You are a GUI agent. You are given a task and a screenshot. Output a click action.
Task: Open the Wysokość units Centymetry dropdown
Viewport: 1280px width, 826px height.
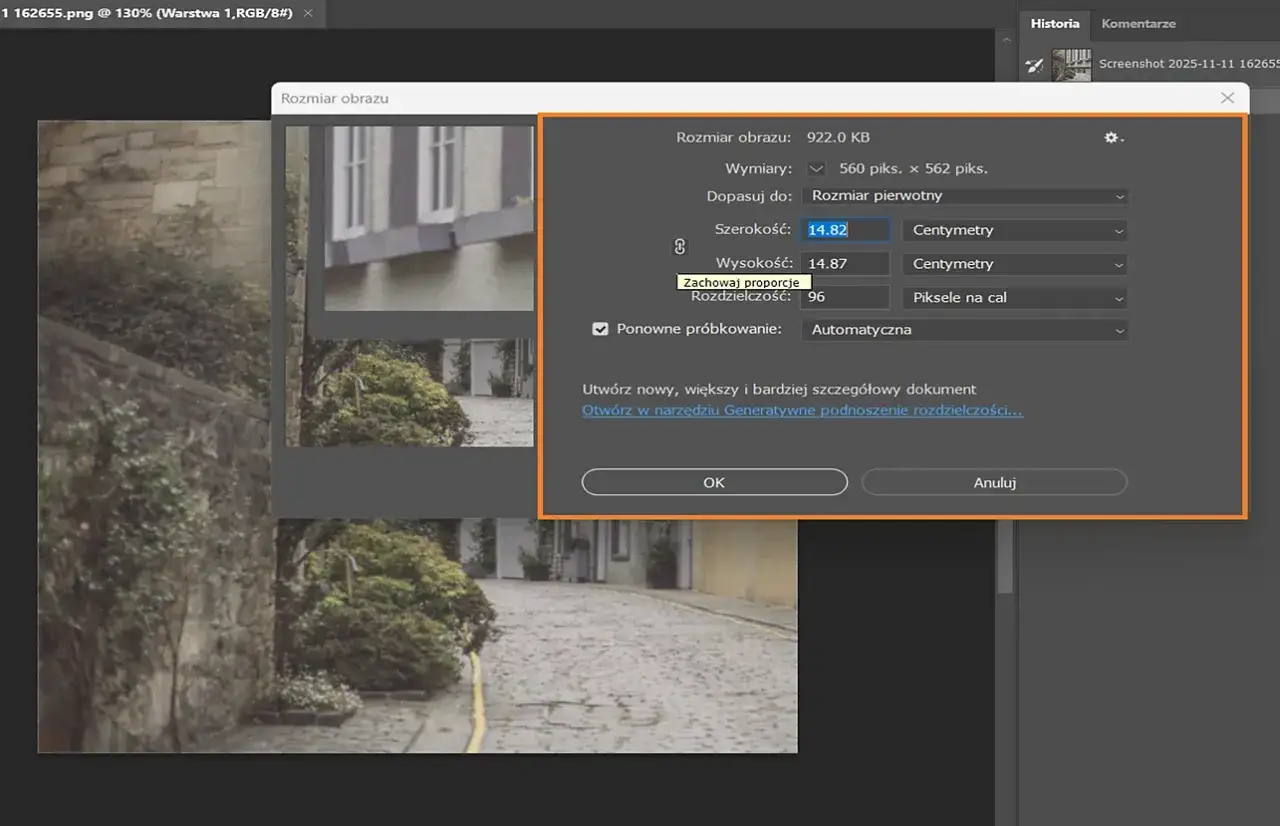coord(1013,263)
